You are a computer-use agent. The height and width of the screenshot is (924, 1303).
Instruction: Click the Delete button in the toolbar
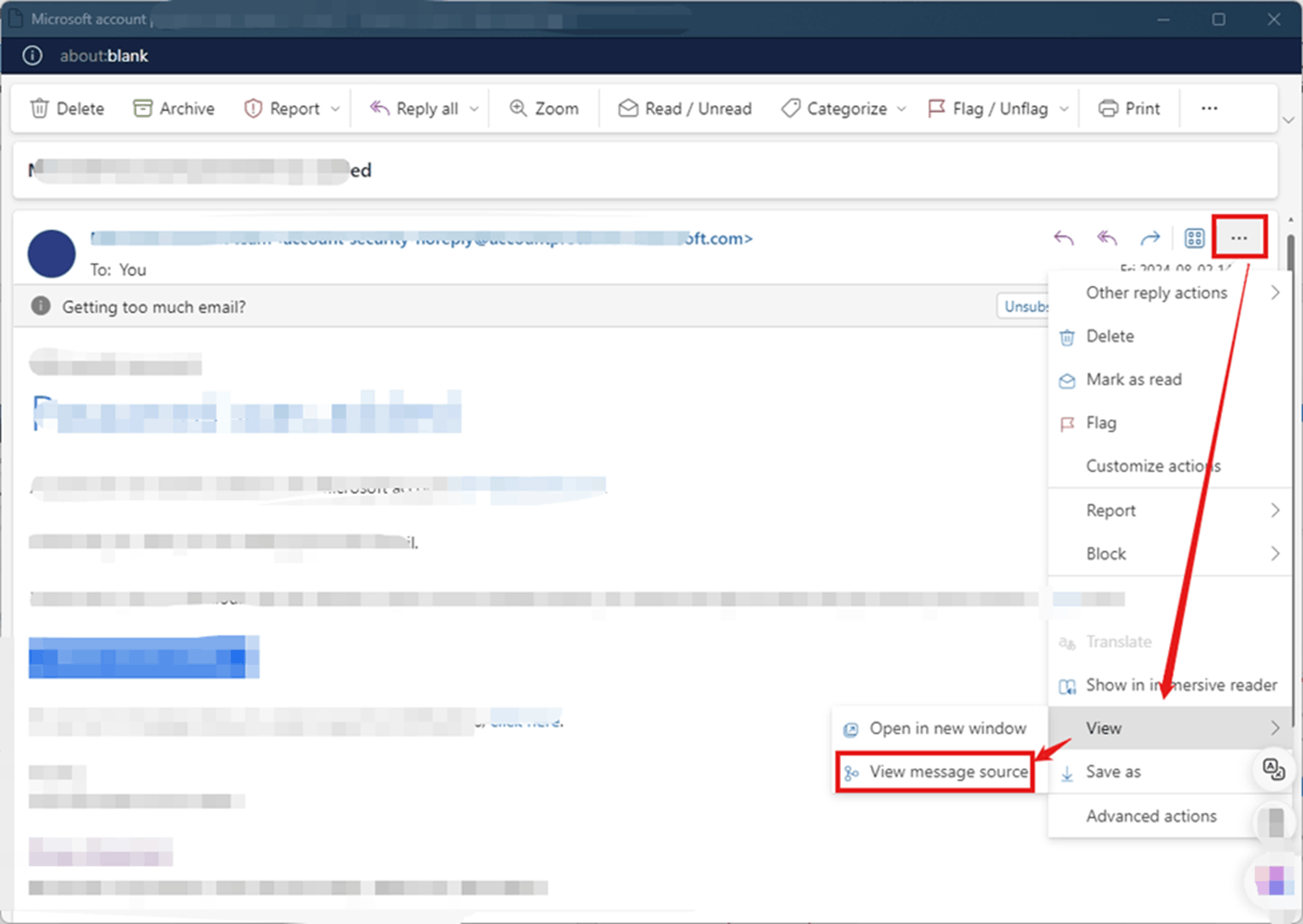tap(67, 109)
